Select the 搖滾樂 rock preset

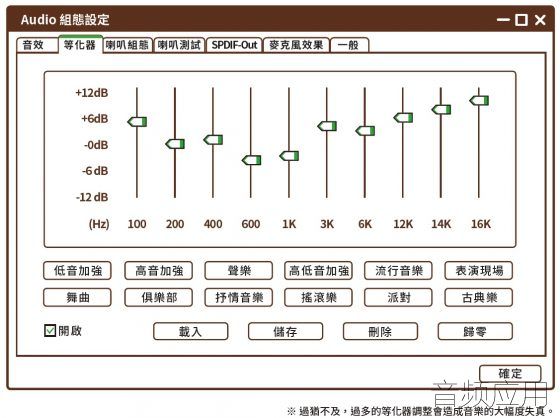pyautogui.click(x=319, y=297)
